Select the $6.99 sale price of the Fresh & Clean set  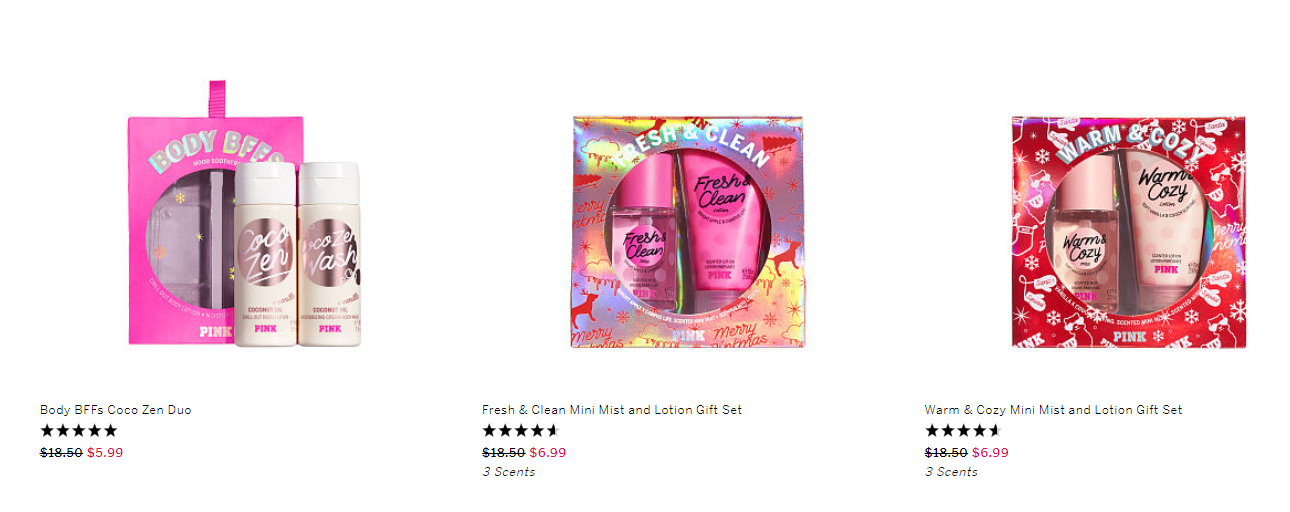pos(548,452)
